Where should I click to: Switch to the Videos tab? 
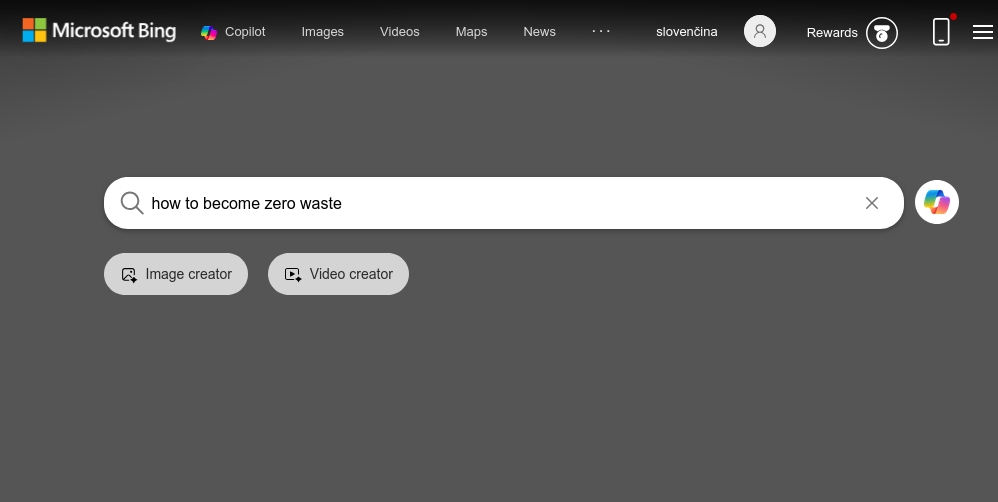[x=399, y=32]
